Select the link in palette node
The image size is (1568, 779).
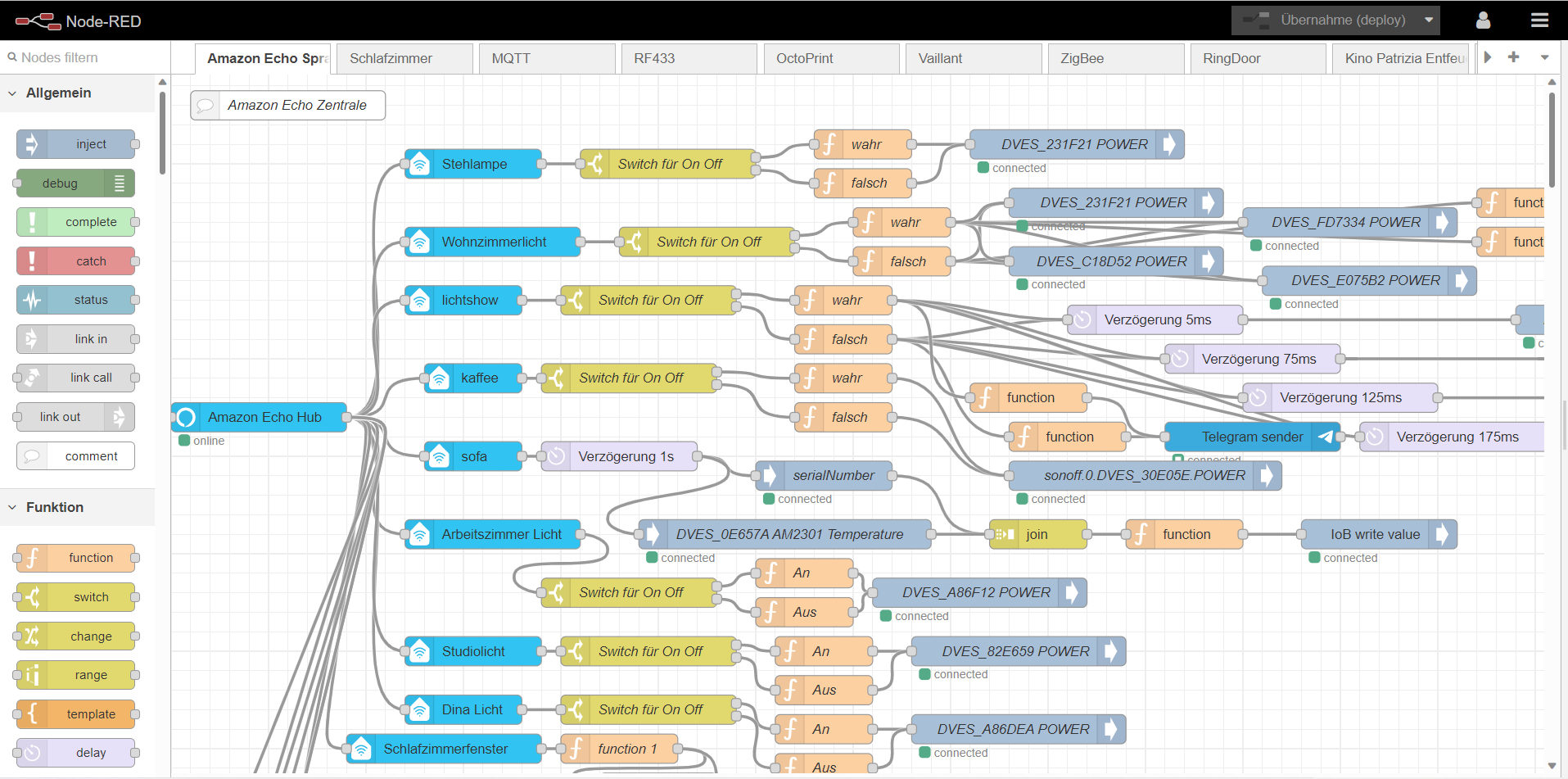point(75,339)
